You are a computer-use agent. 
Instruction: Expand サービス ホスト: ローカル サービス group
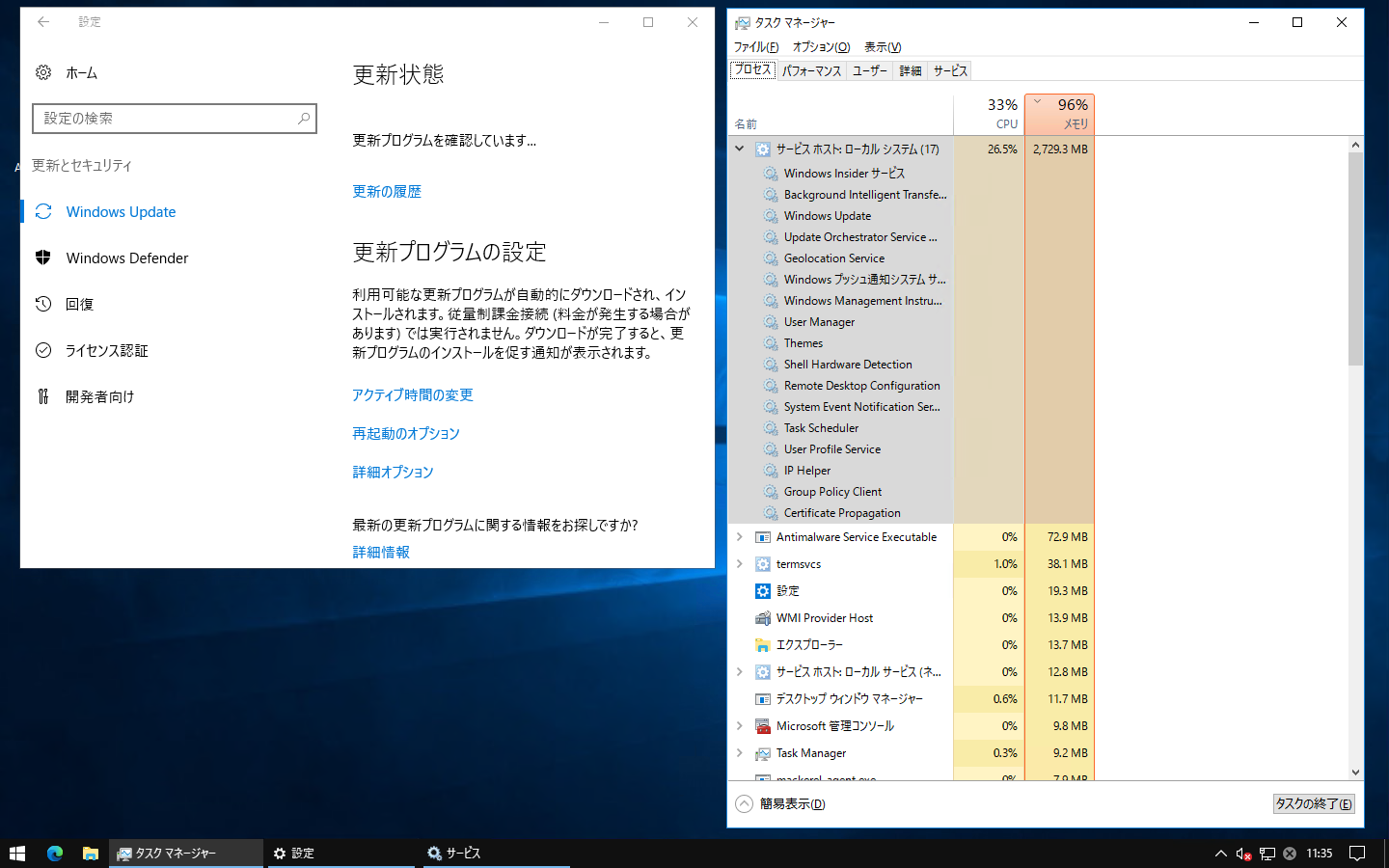(x=740, y=672)
